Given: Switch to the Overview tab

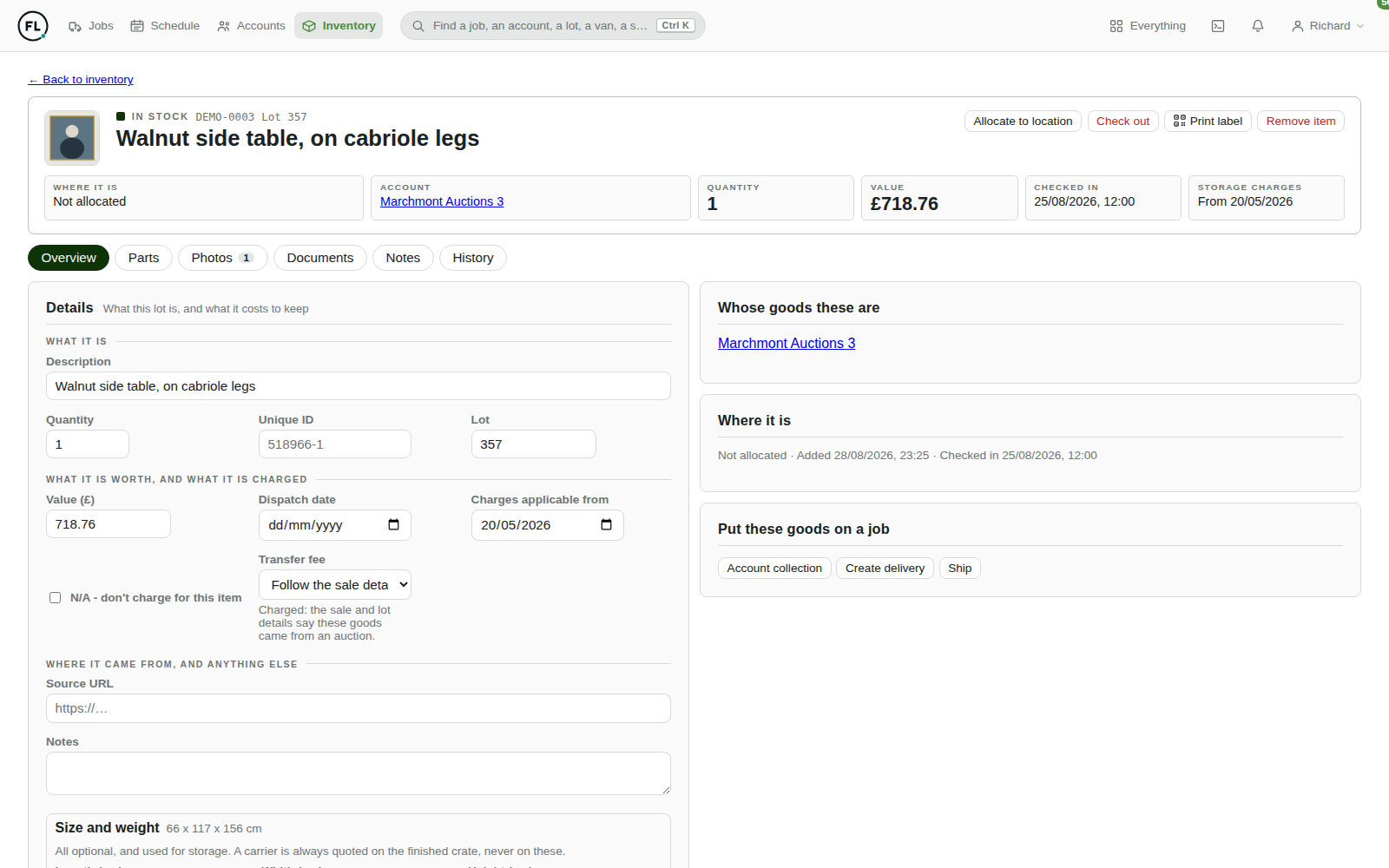Looking at the screenshot, I should [x=69, y=258].
